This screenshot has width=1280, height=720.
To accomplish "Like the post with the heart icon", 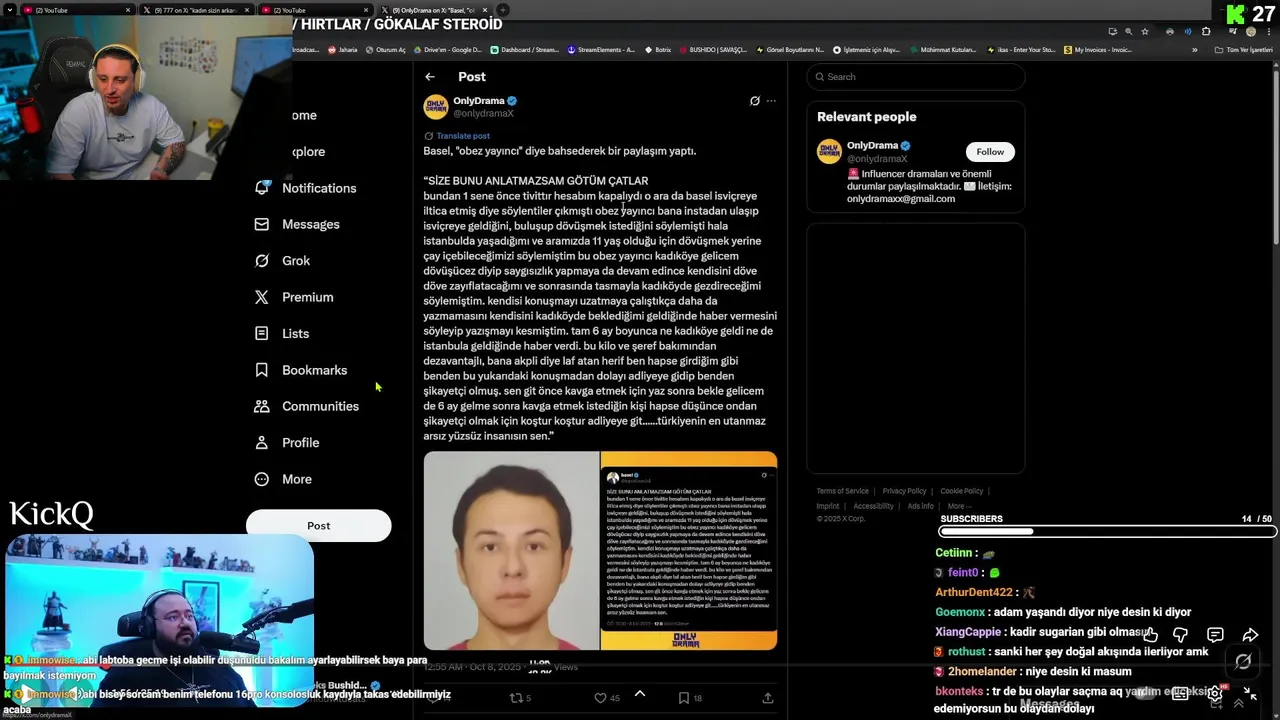I will (600, 698).
